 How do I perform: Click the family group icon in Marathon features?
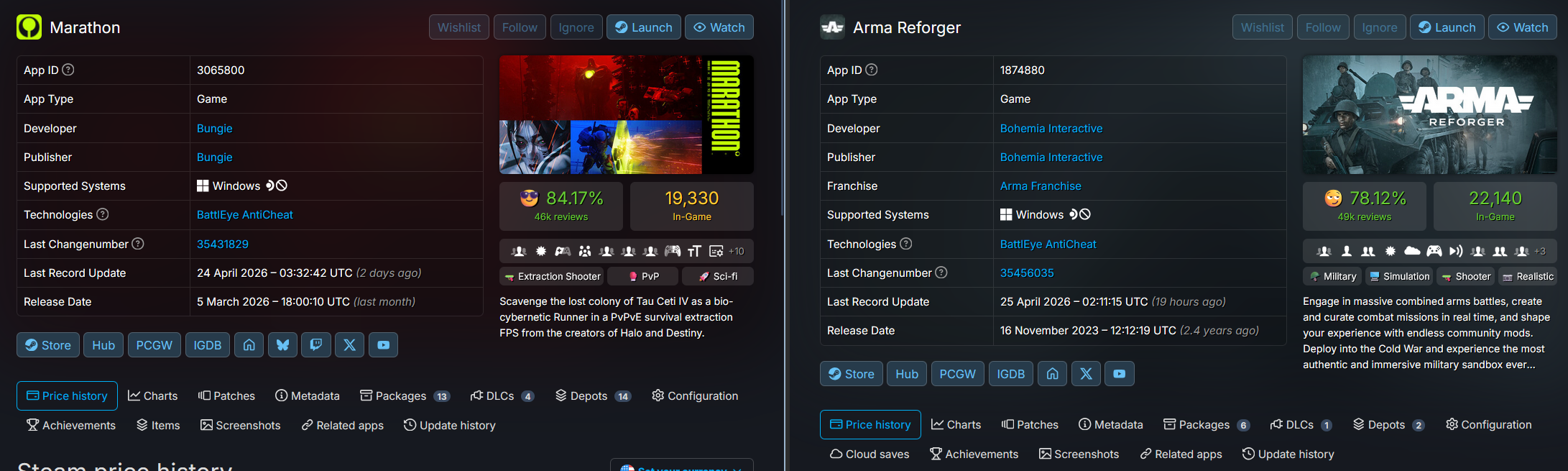(x=585, y=251)
